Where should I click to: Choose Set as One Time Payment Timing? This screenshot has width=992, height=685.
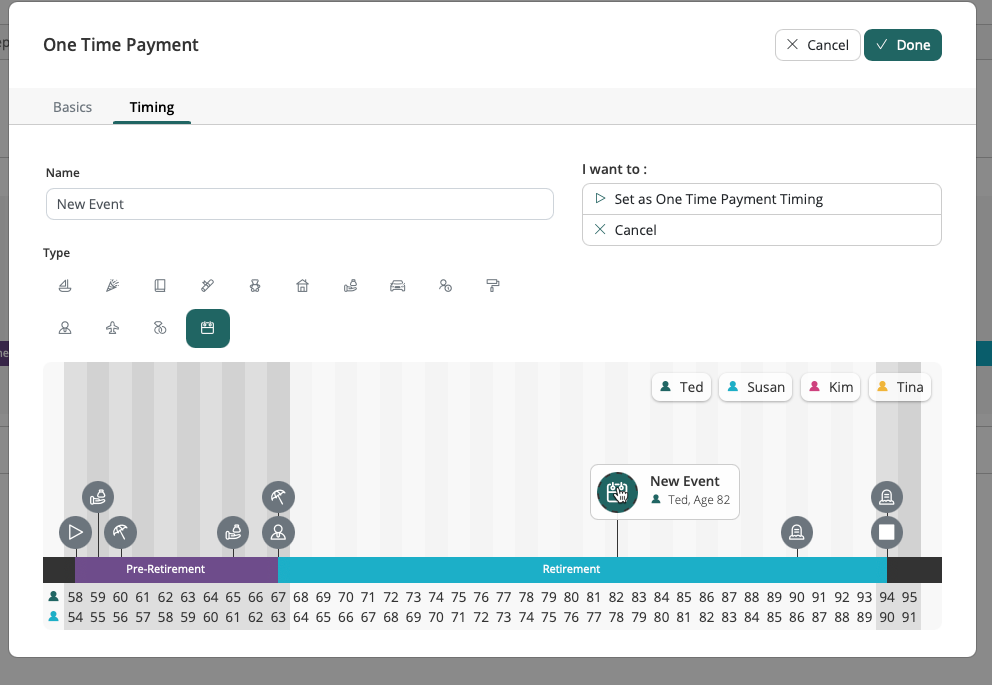coord(761,199)
